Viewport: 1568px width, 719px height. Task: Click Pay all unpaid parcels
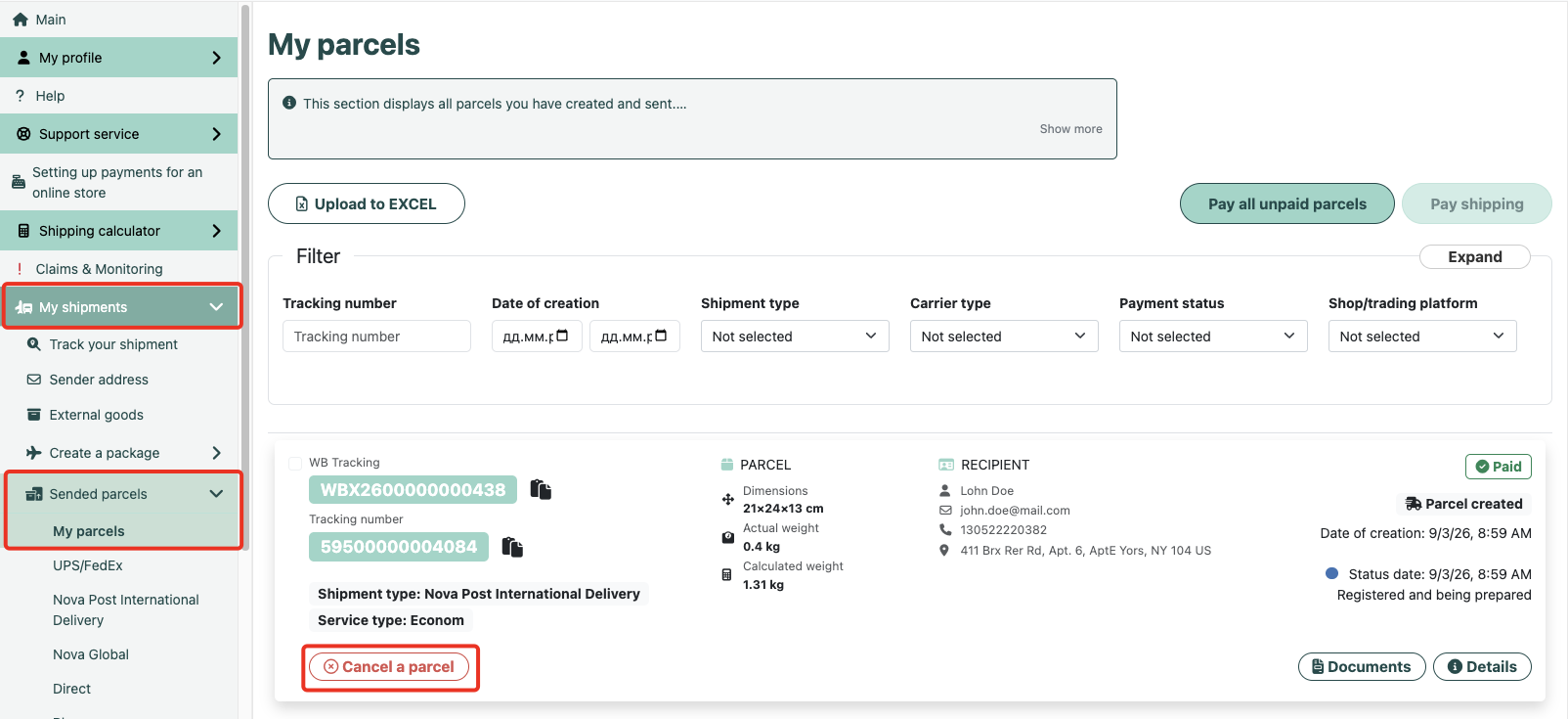1287,203
